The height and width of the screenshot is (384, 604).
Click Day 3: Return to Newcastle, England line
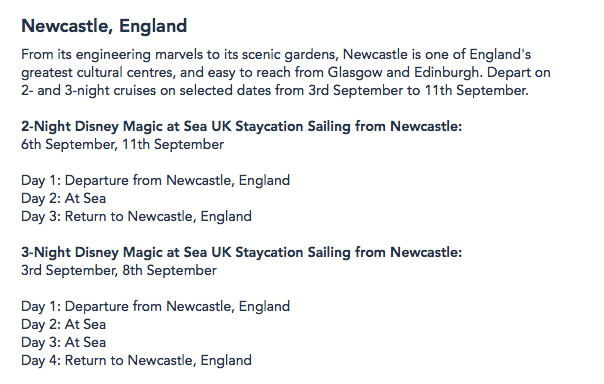pos(136,216)
